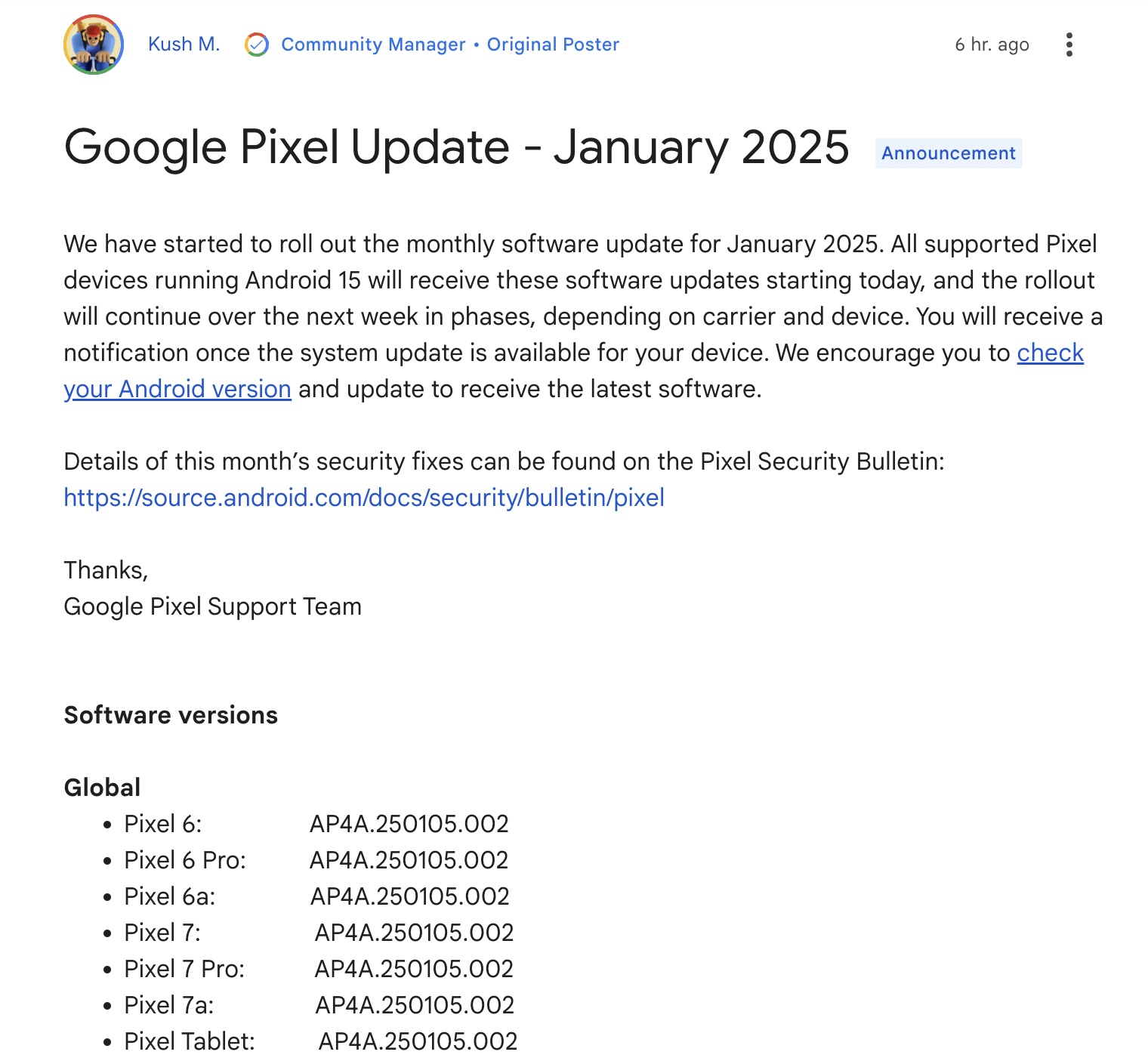Open Kush M. author name link

[184, 45]
